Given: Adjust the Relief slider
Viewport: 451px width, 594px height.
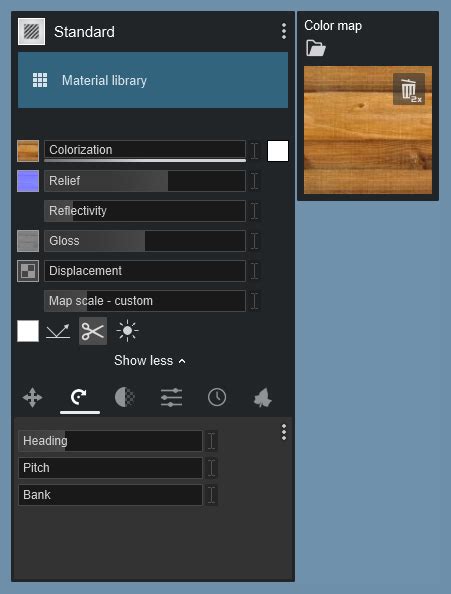Looking at the screenshot, I should click(145, 181).
